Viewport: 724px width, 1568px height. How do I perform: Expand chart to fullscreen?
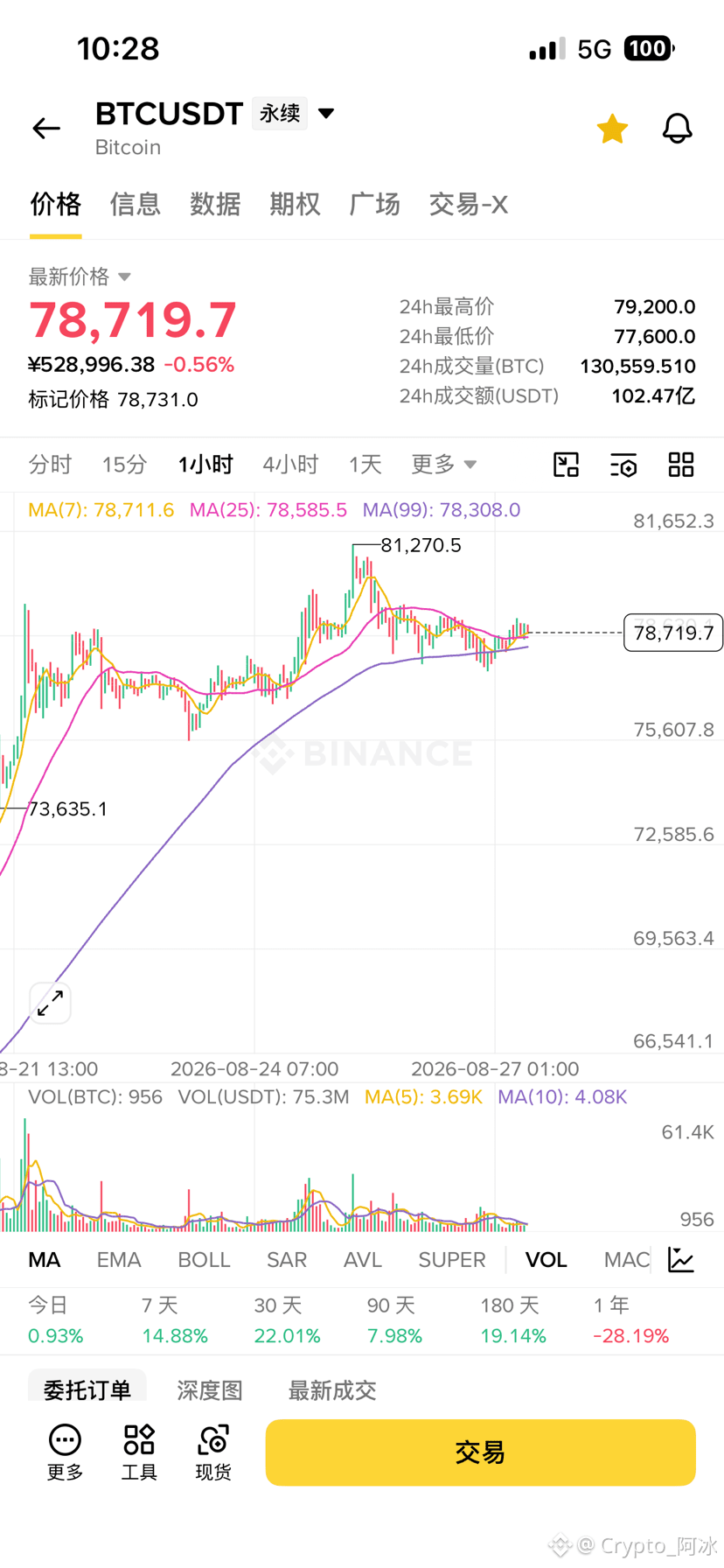click(50, 1003)
